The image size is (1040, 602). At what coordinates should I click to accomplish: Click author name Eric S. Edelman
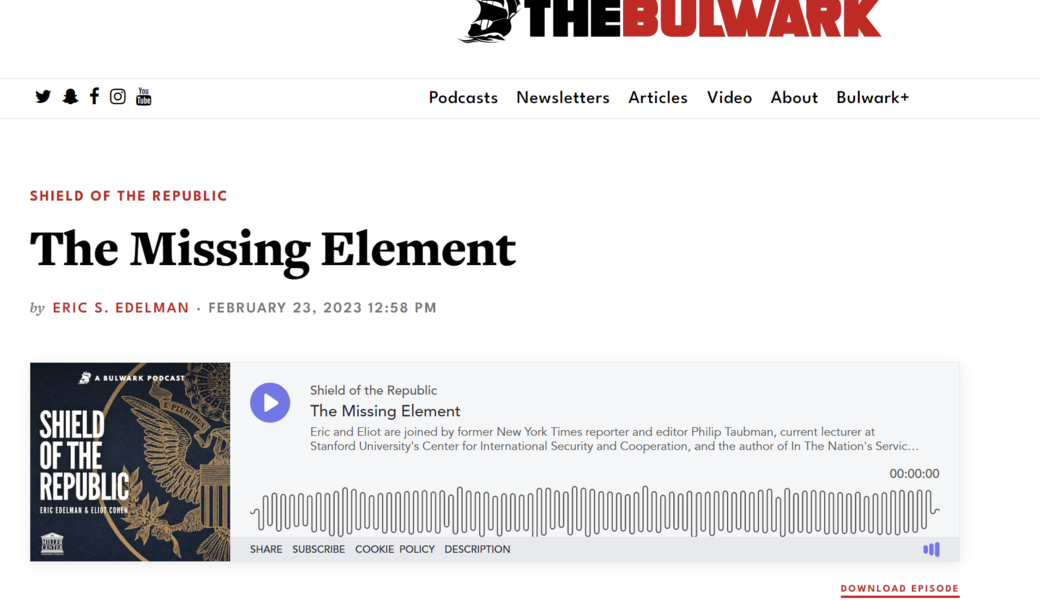pyautogui.click(x=121, y=308)
